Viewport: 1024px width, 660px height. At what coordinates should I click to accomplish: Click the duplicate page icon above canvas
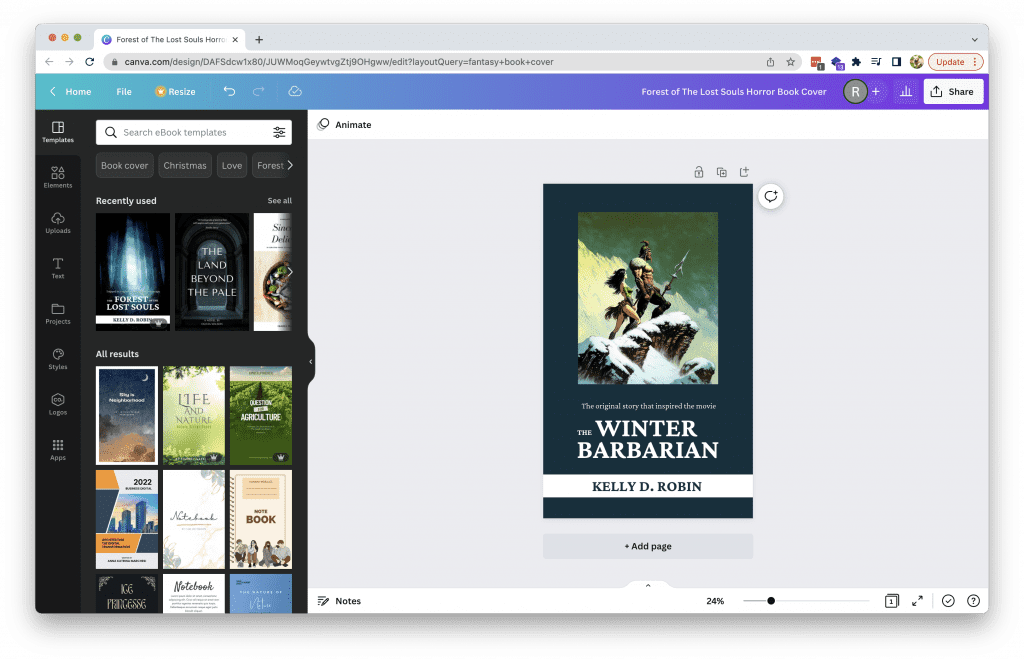coord(721,172)
